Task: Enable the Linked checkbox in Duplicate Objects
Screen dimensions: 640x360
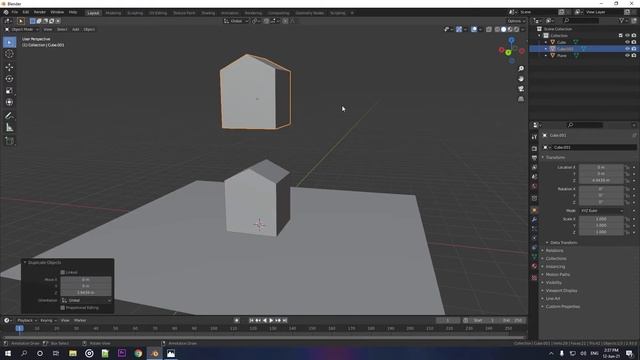Action: point(63,272)
